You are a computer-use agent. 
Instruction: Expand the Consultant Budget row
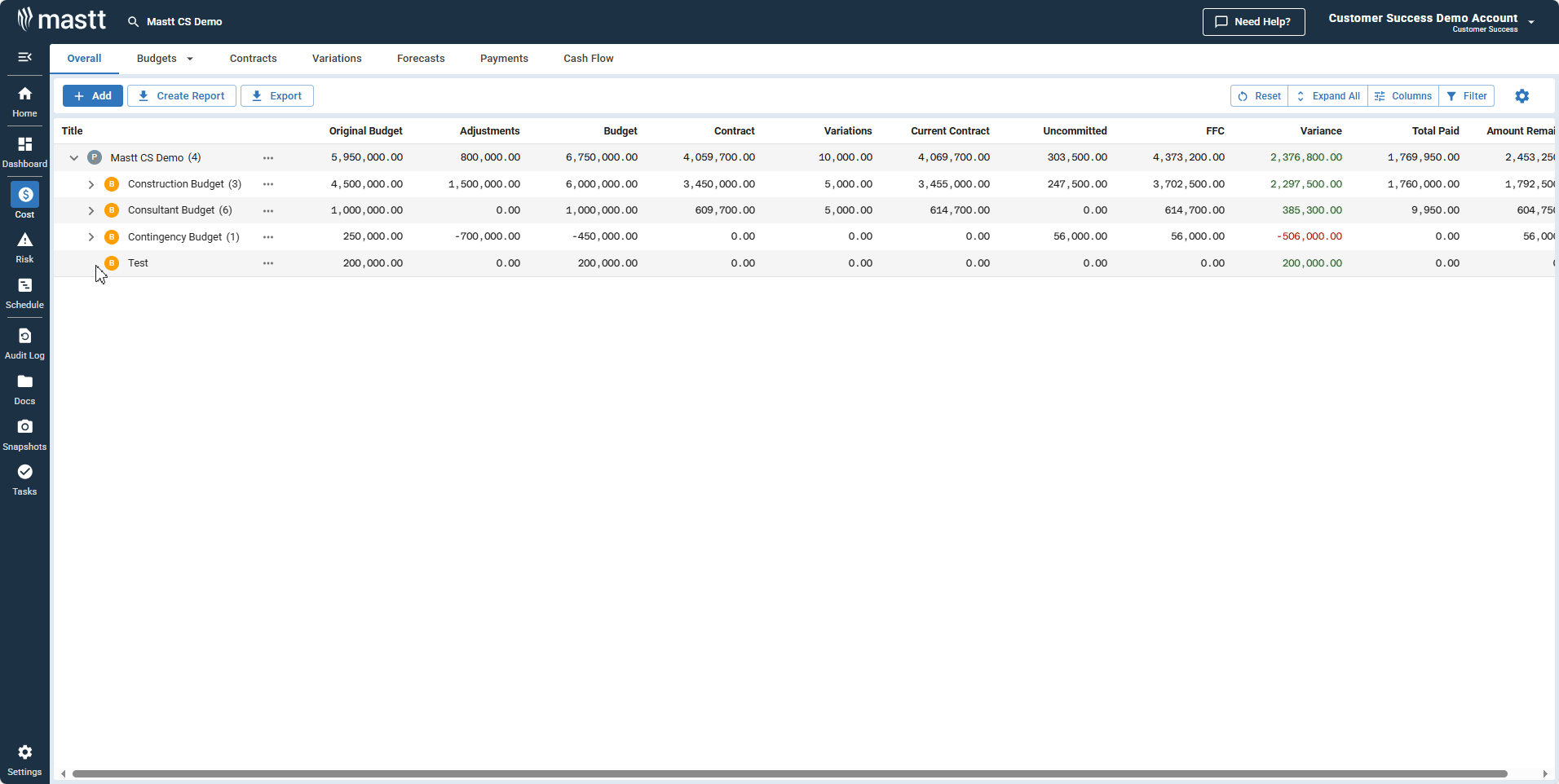91,209
